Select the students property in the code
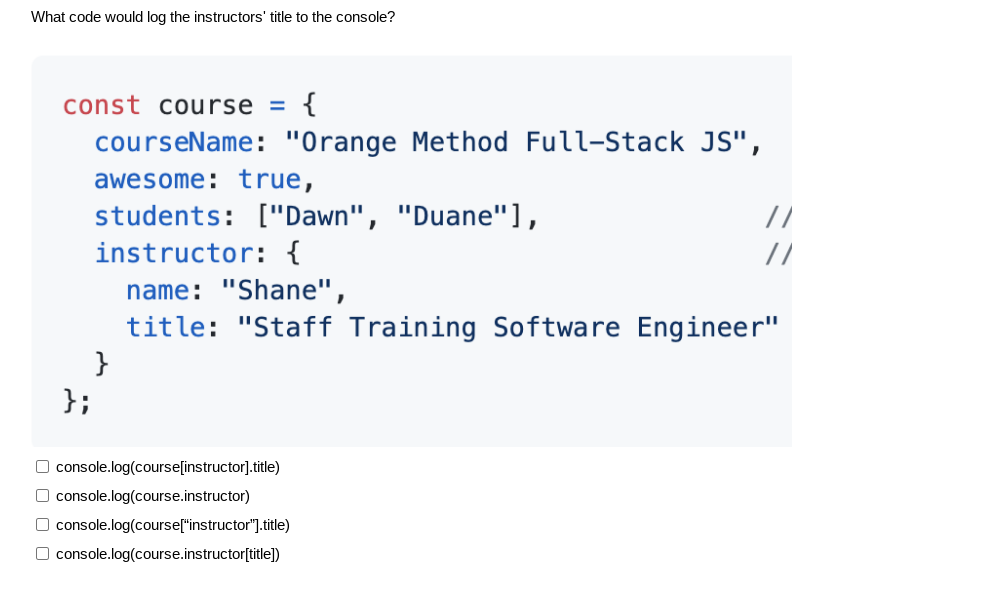 point(157,216)
